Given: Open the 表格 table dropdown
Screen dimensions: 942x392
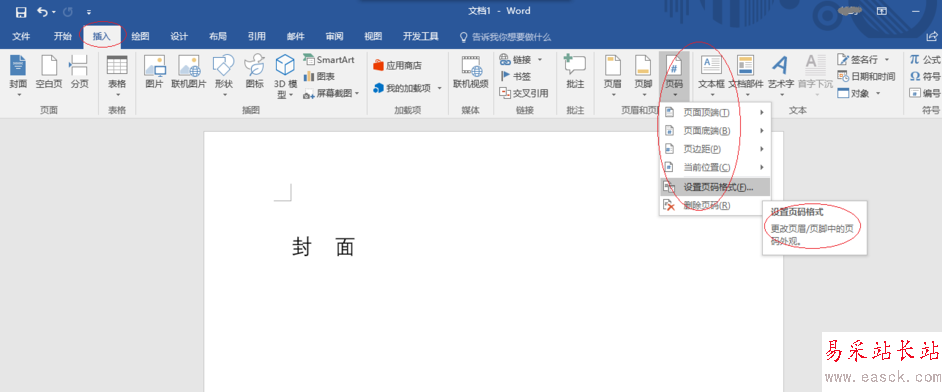Looking at the screenshot, I should click(x=117, y=76).
